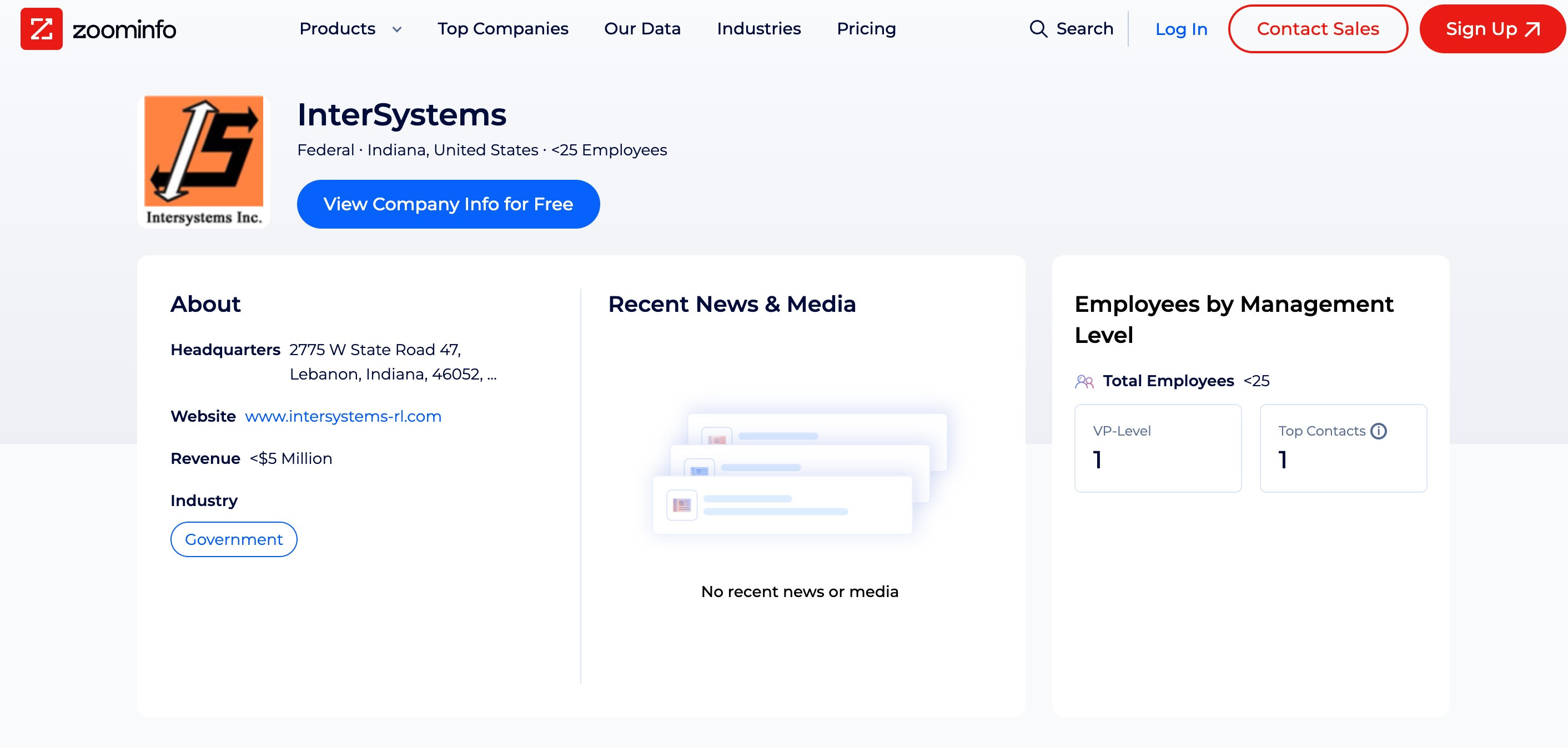Click the Log In link
Screen dimensions: 1568x748
pyautogui.click(x=1181, y=29)
